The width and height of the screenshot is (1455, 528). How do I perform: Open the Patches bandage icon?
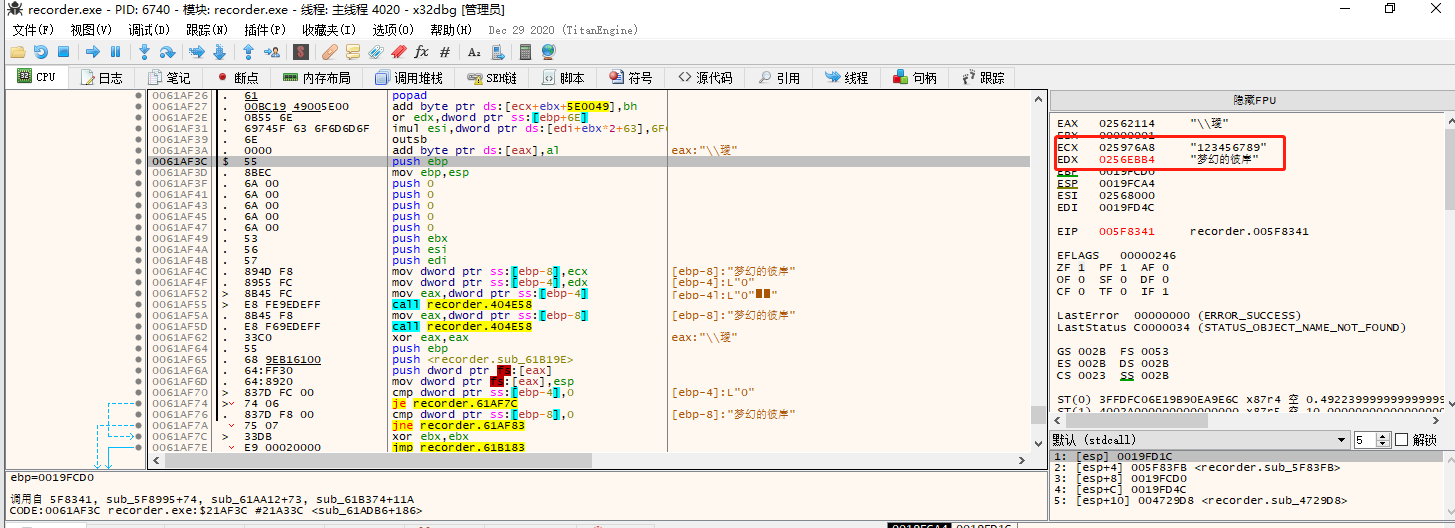[x=330, y=52]
